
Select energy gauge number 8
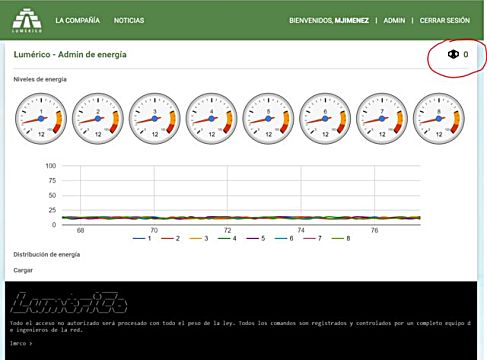(439, 119)
